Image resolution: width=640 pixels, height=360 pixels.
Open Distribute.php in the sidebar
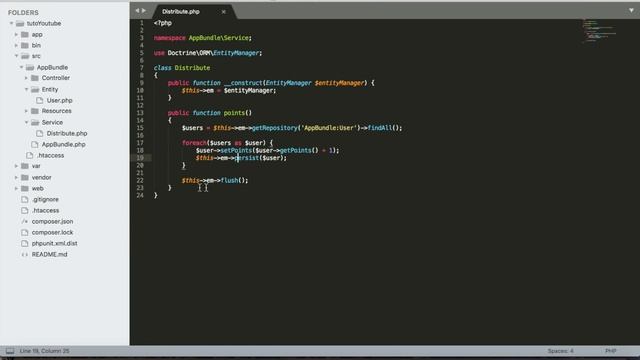pyautogui.click(x=67, y=133)
